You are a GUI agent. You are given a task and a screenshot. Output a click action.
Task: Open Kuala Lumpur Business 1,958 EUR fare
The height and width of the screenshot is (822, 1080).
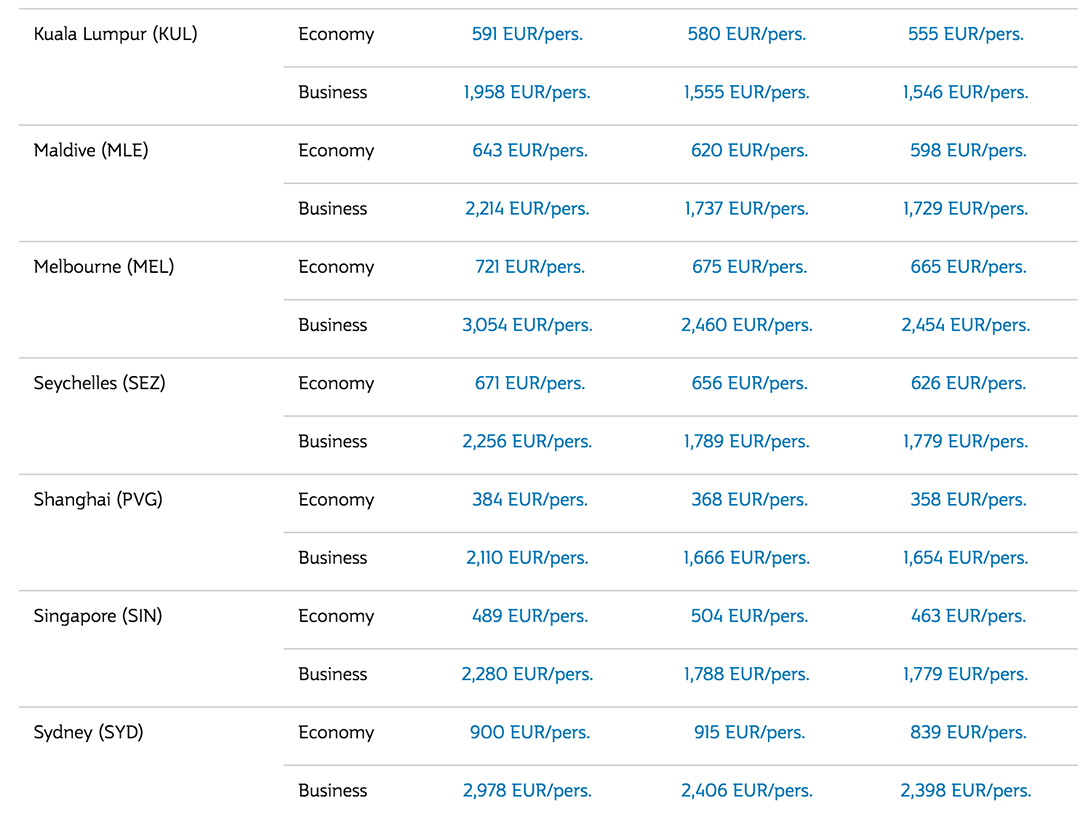pyautogui.click(x=527, y=92)
